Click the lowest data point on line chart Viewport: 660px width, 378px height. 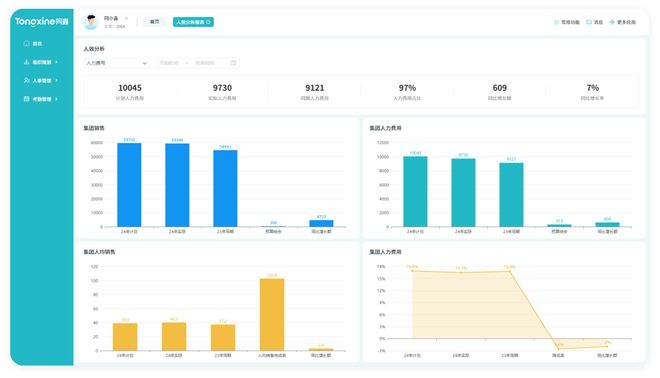558,349
